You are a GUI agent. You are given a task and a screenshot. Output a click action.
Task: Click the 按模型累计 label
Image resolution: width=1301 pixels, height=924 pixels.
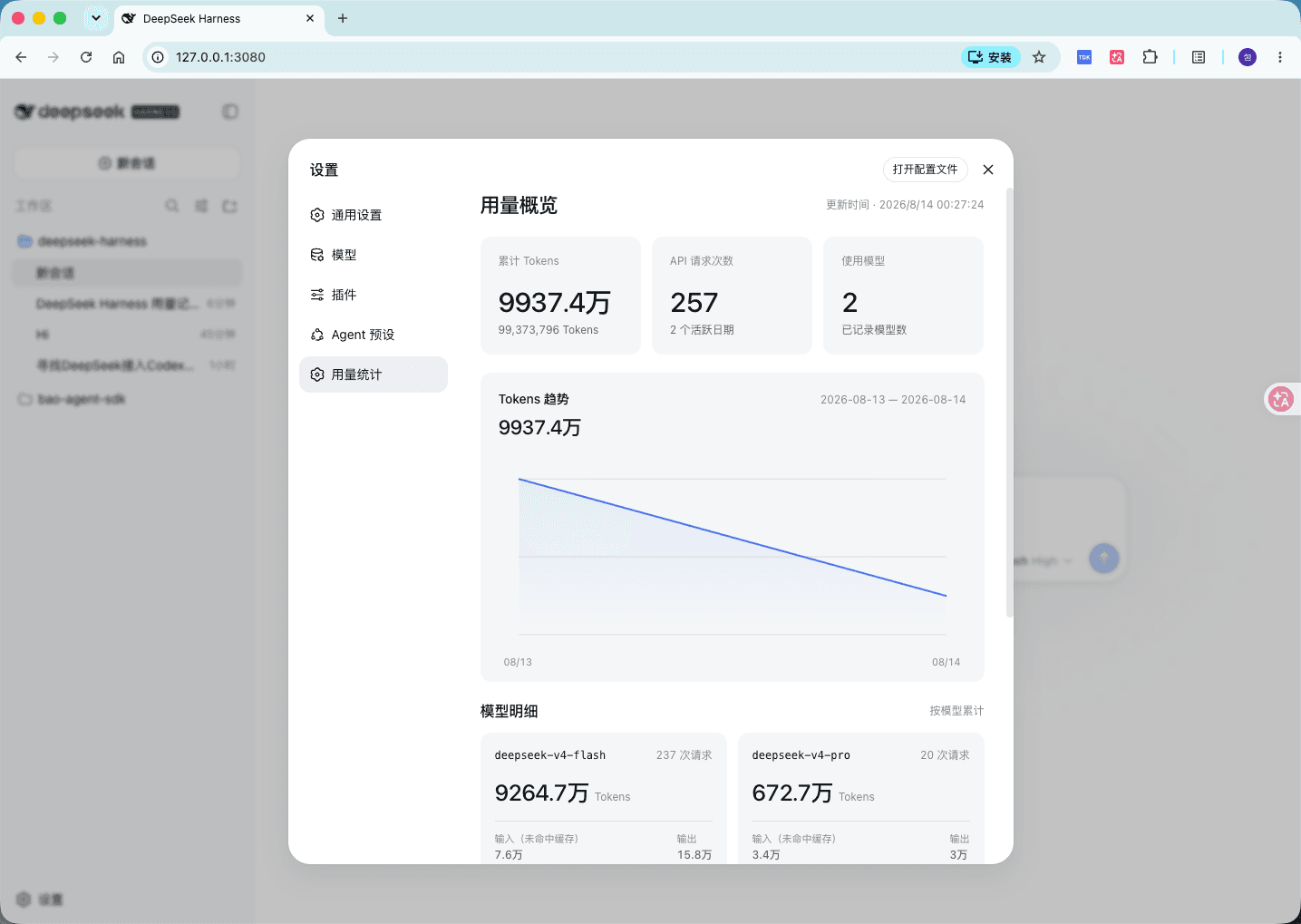pos(956,711)
